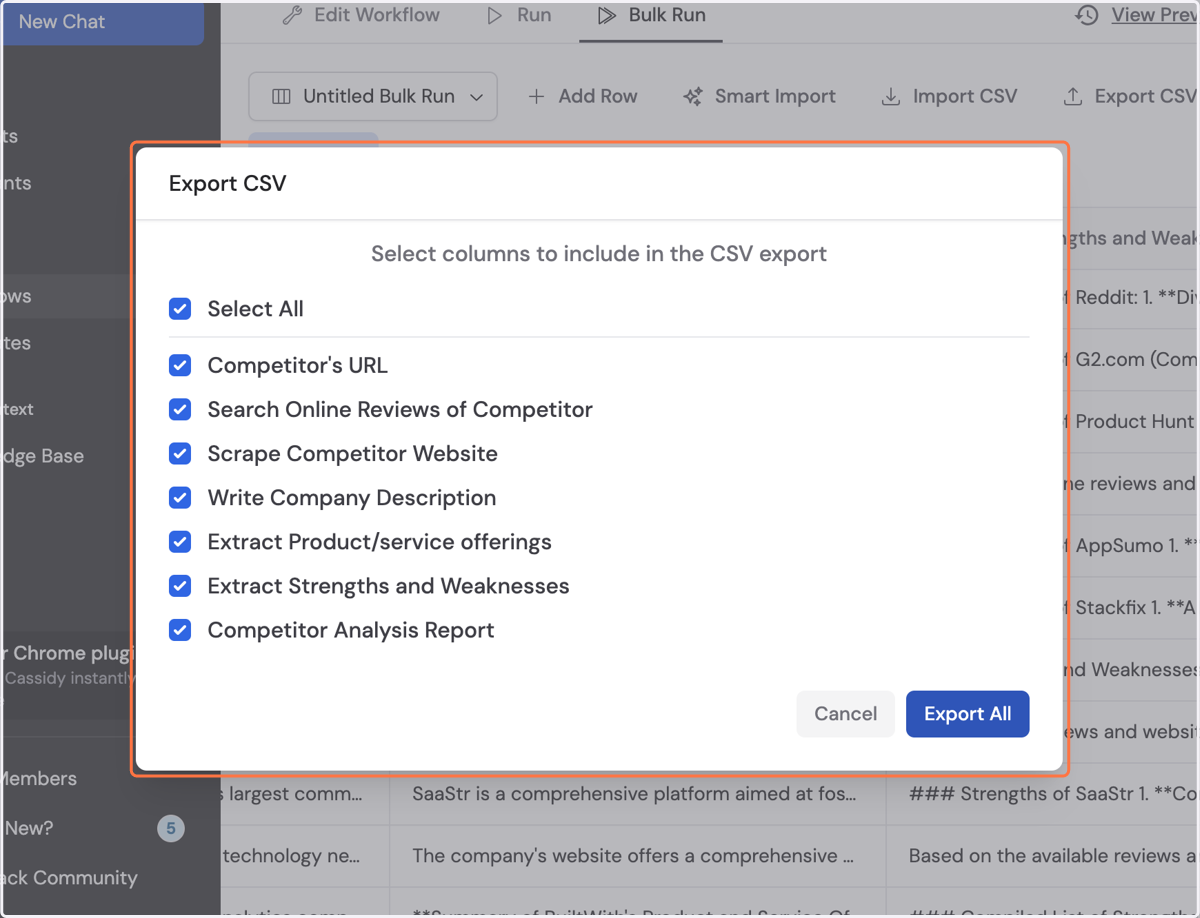The image size is (1200, 918).
Task: Click the sparkle icon for Smart Import
Action: coord(692,97)
